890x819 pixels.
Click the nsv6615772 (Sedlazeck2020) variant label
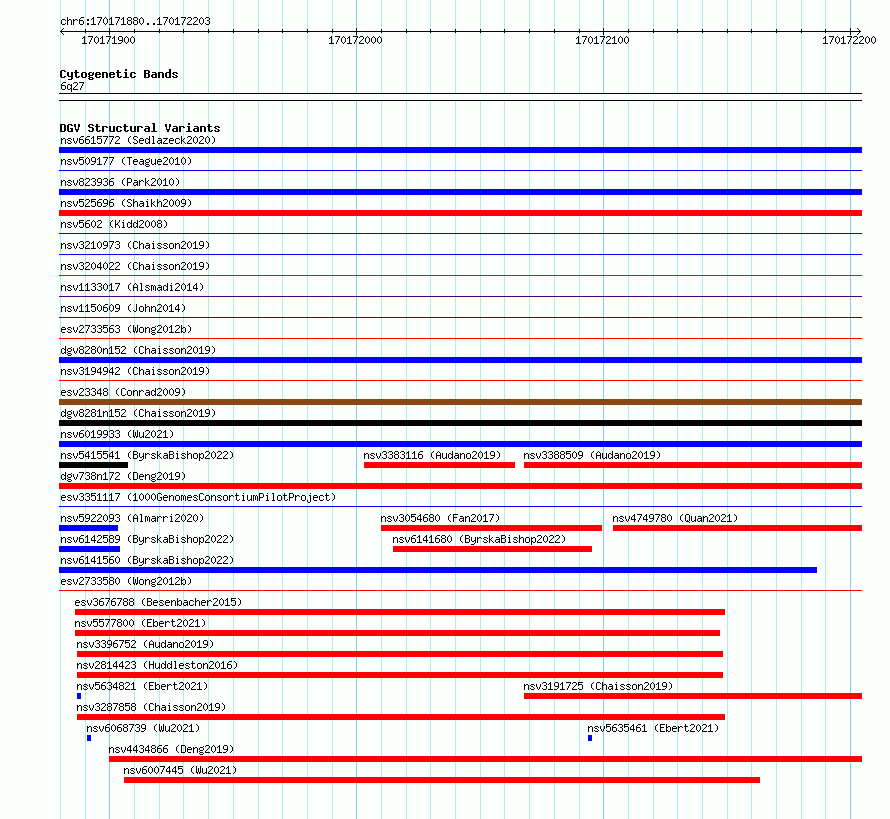pyautogui.click(x=138, y=140)
